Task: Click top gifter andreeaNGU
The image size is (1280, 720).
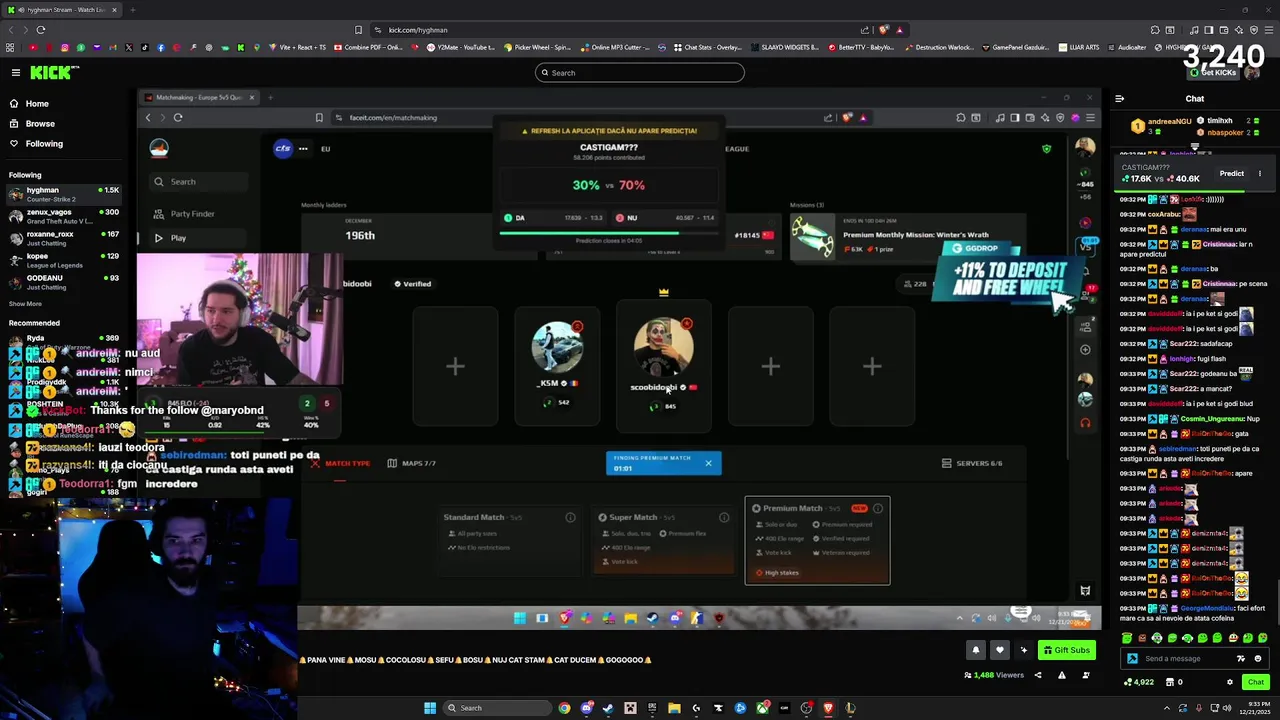Action: tap(1160, 126)
